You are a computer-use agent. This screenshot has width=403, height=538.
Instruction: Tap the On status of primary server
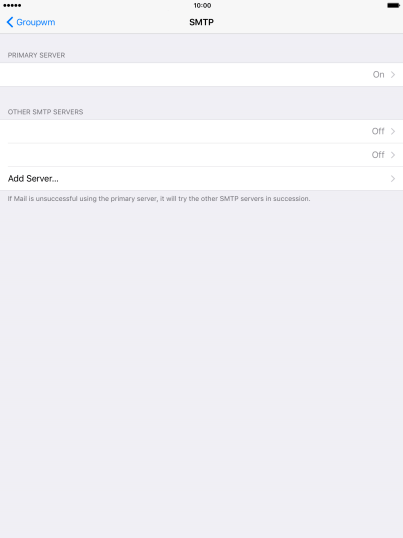(x=378, y=74)
